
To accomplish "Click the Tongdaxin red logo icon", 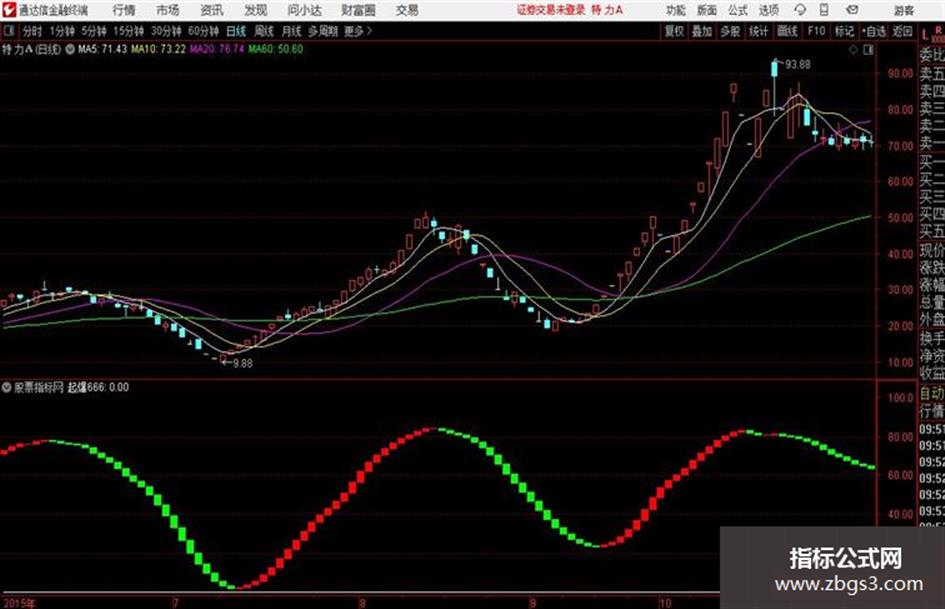I will 8,10.
